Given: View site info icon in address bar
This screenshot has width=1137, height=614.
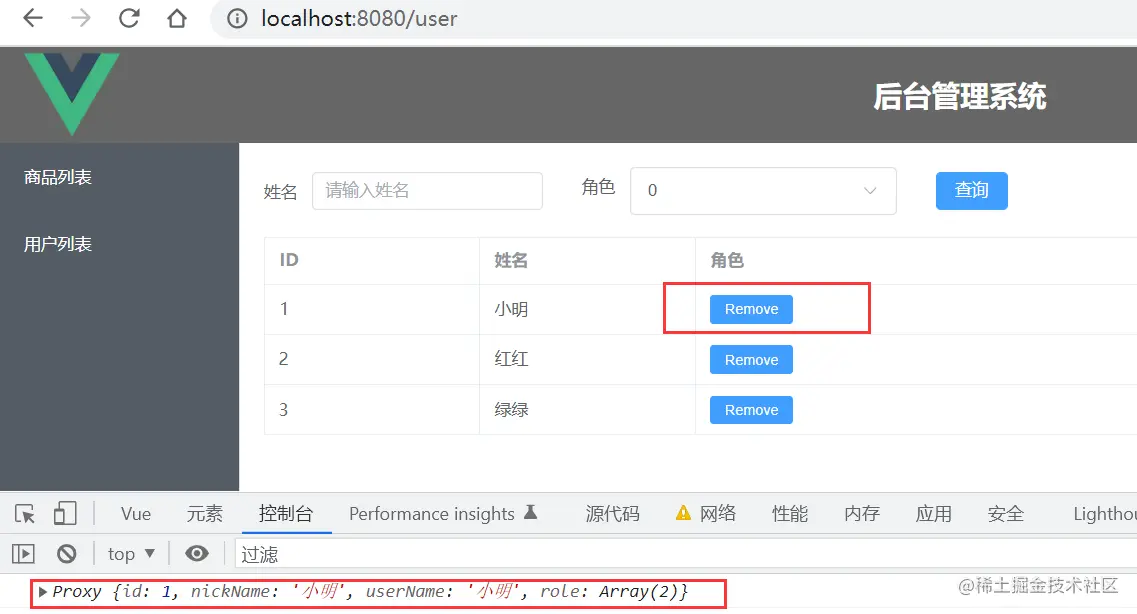Looking at the screenshot, I should point(236,18).
